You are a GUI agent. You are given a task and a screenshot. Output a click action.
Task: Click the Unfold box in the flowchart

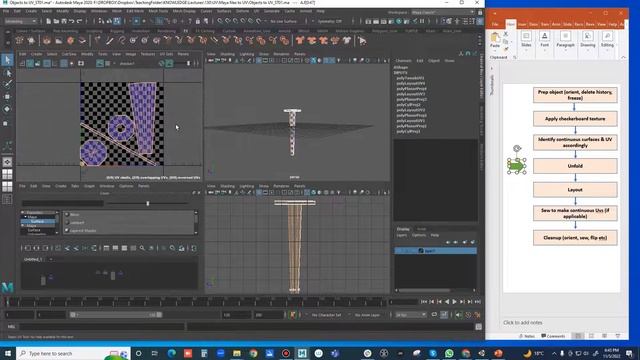point(575,166)
